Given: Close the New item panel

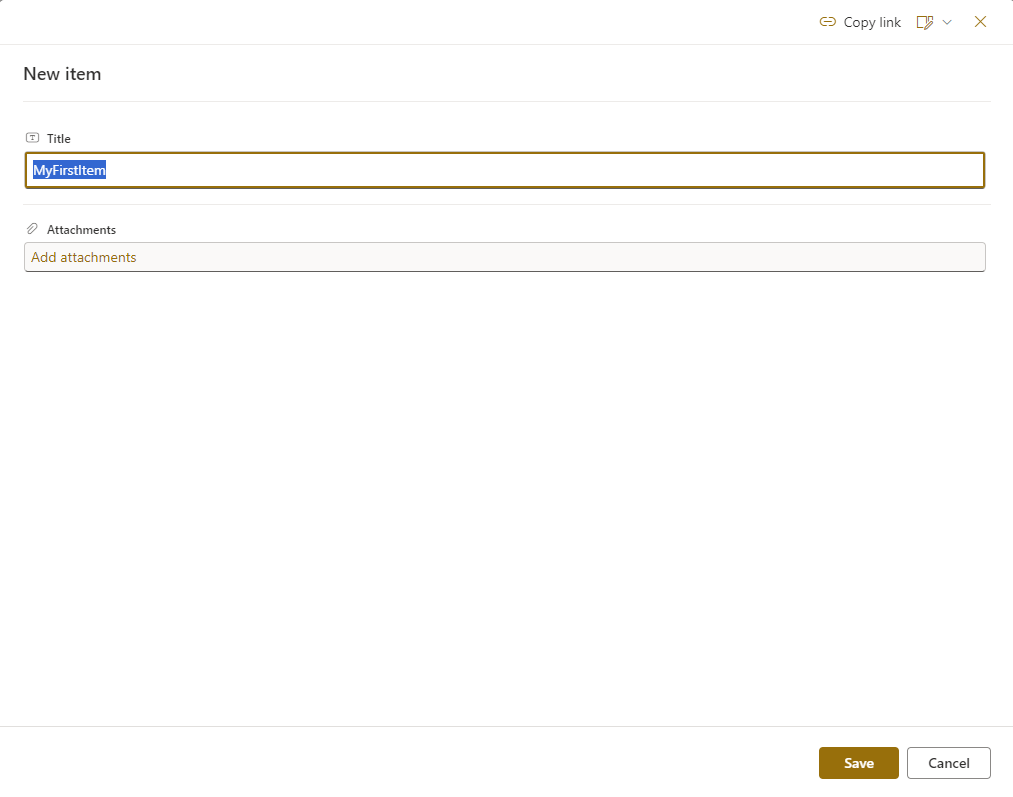Looking at the screenshot, I should 980,22.
